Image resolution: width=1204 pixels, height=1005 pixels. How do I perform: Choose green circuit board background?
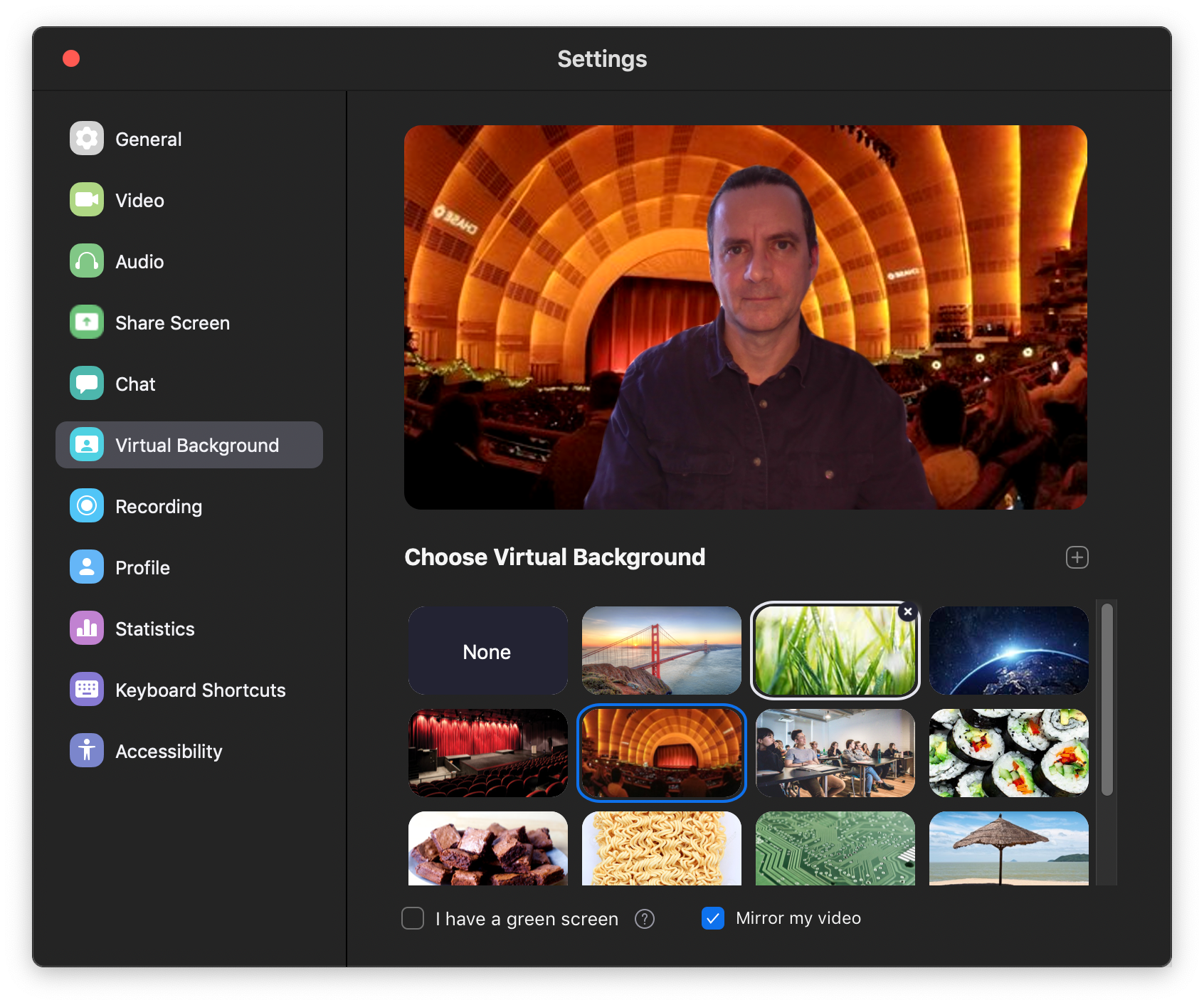[835, 848]
